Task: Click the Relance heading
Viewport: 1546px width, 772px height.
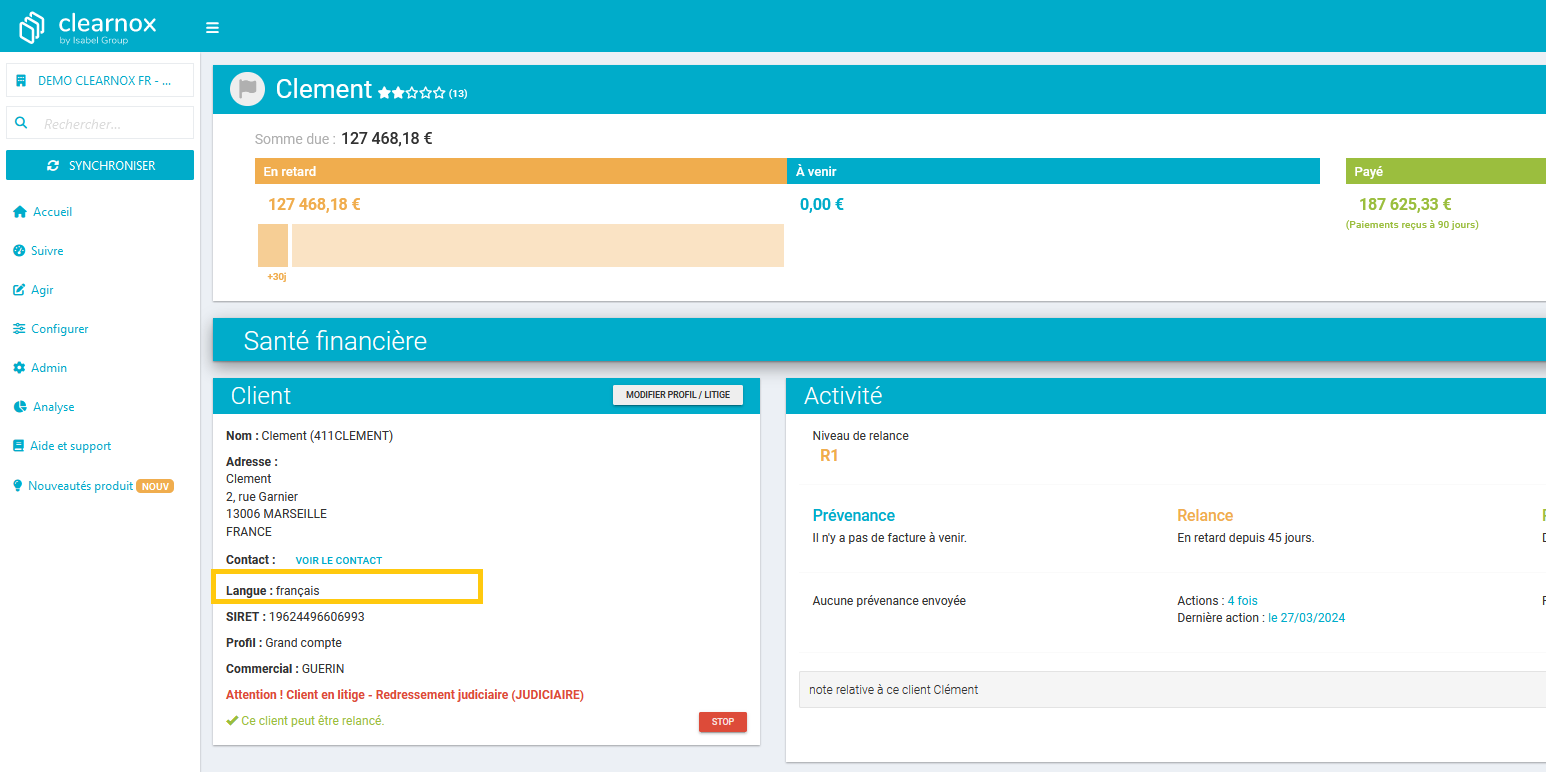Action: click(x=1205, y=516)
